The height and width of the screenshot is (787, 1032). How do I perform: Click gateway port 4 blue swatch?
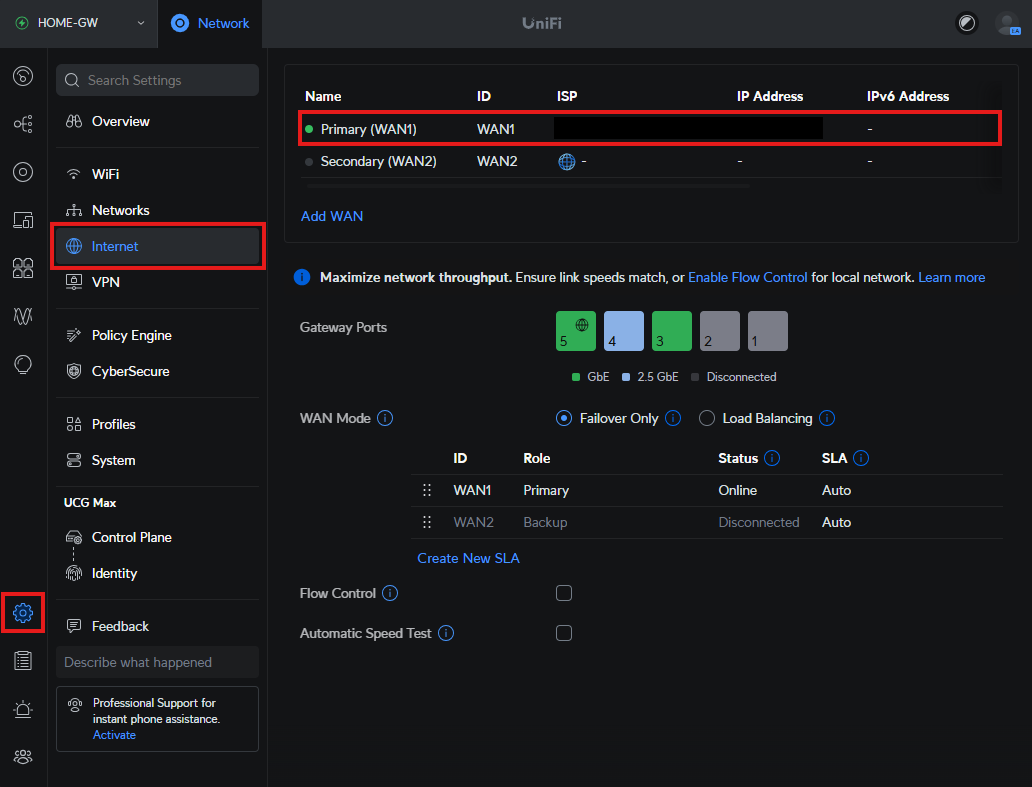click(624, 331)
